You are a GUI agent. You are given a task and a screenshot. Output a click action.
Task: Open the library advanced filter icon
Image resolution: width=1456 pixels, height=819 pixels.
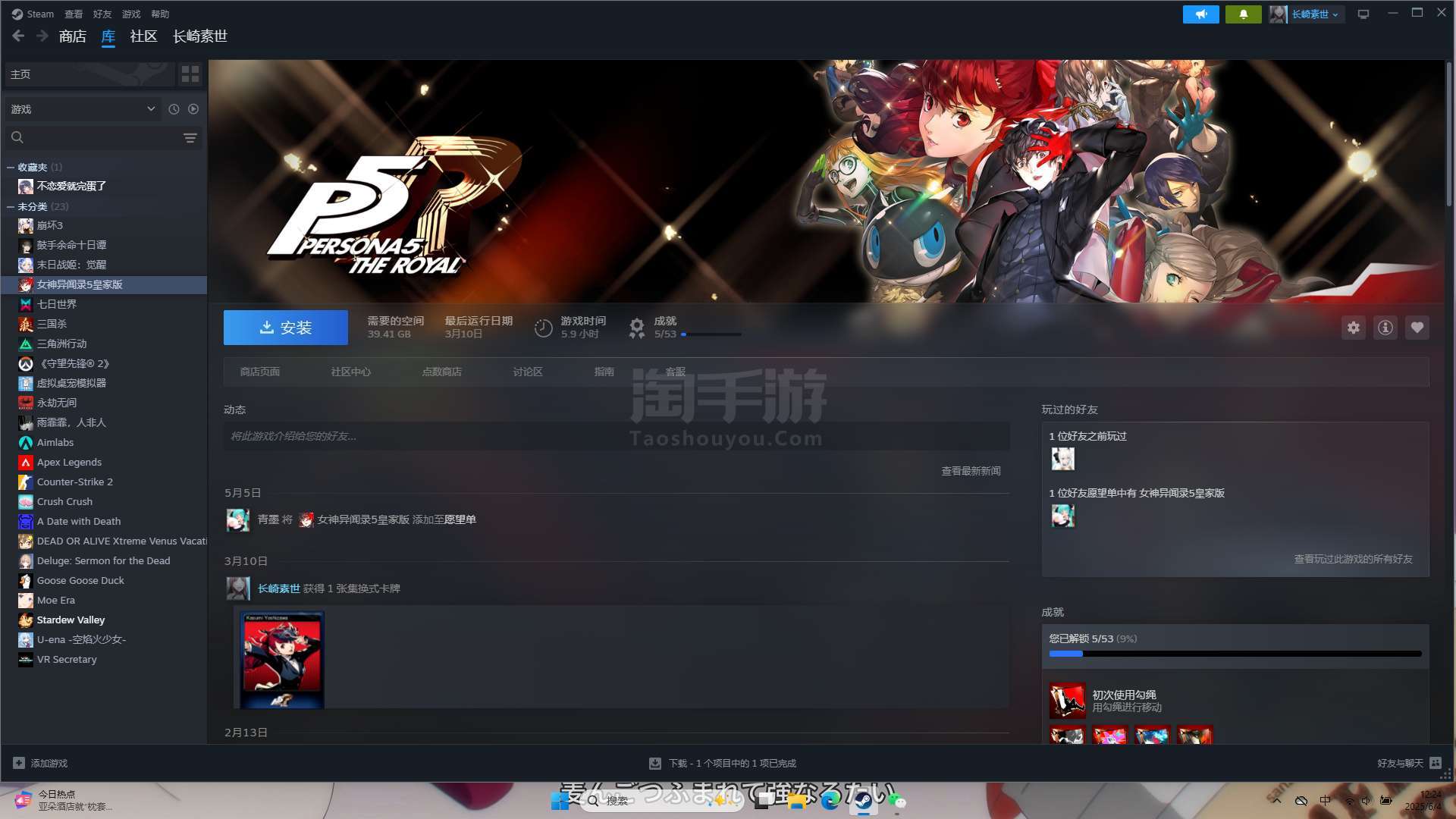click(x=190, y=137)
